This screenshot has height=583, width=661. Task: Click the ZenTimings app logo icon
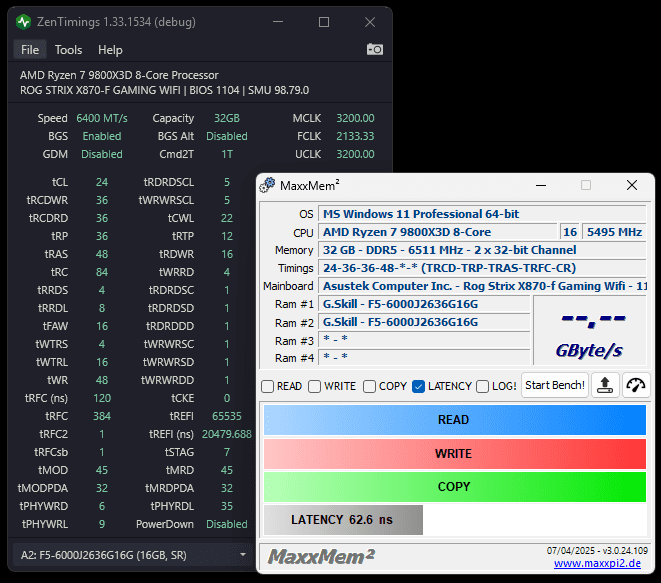coord(23,22)
